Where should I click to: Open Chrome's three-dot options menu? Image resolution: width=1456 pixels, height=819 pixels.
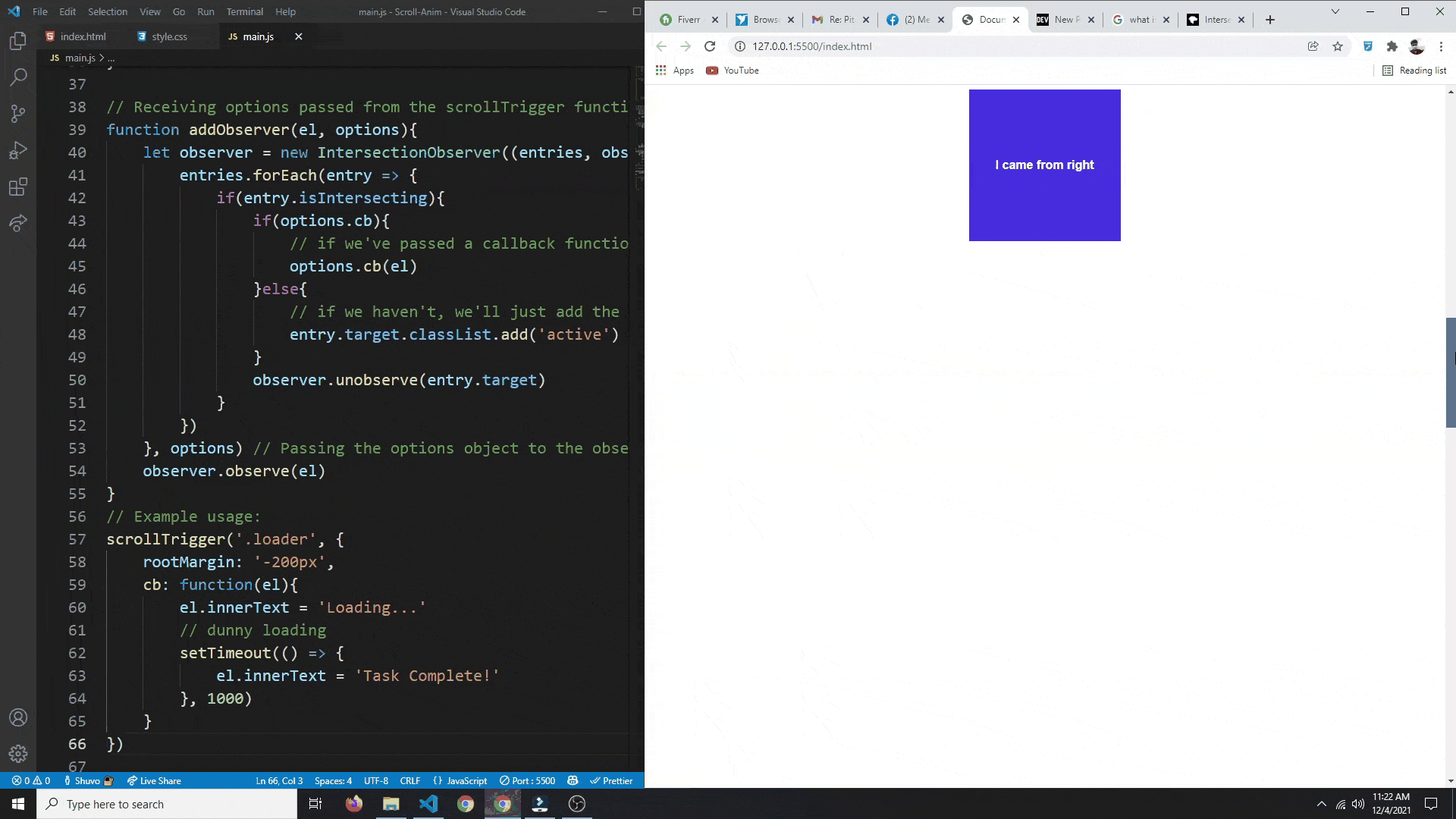(x=1442, y=46)
